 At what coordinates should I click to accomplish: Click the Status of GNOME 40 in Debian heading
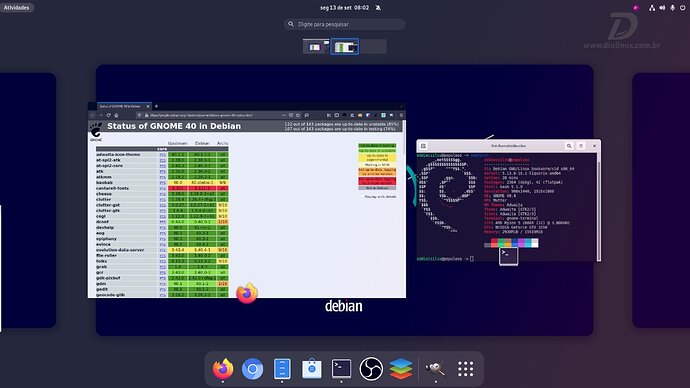tap(174, 126)
